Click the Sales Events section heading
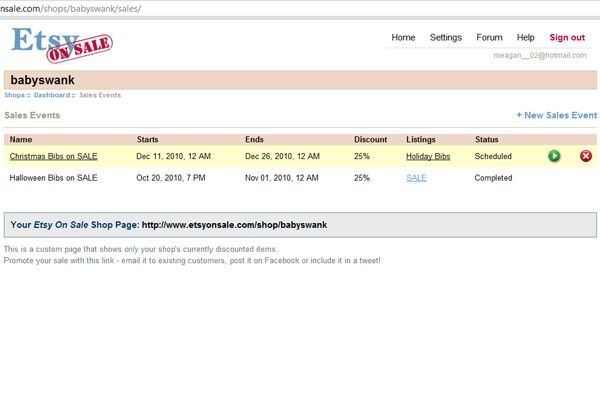Screen dimensions: 600x400 click(32, 115)
